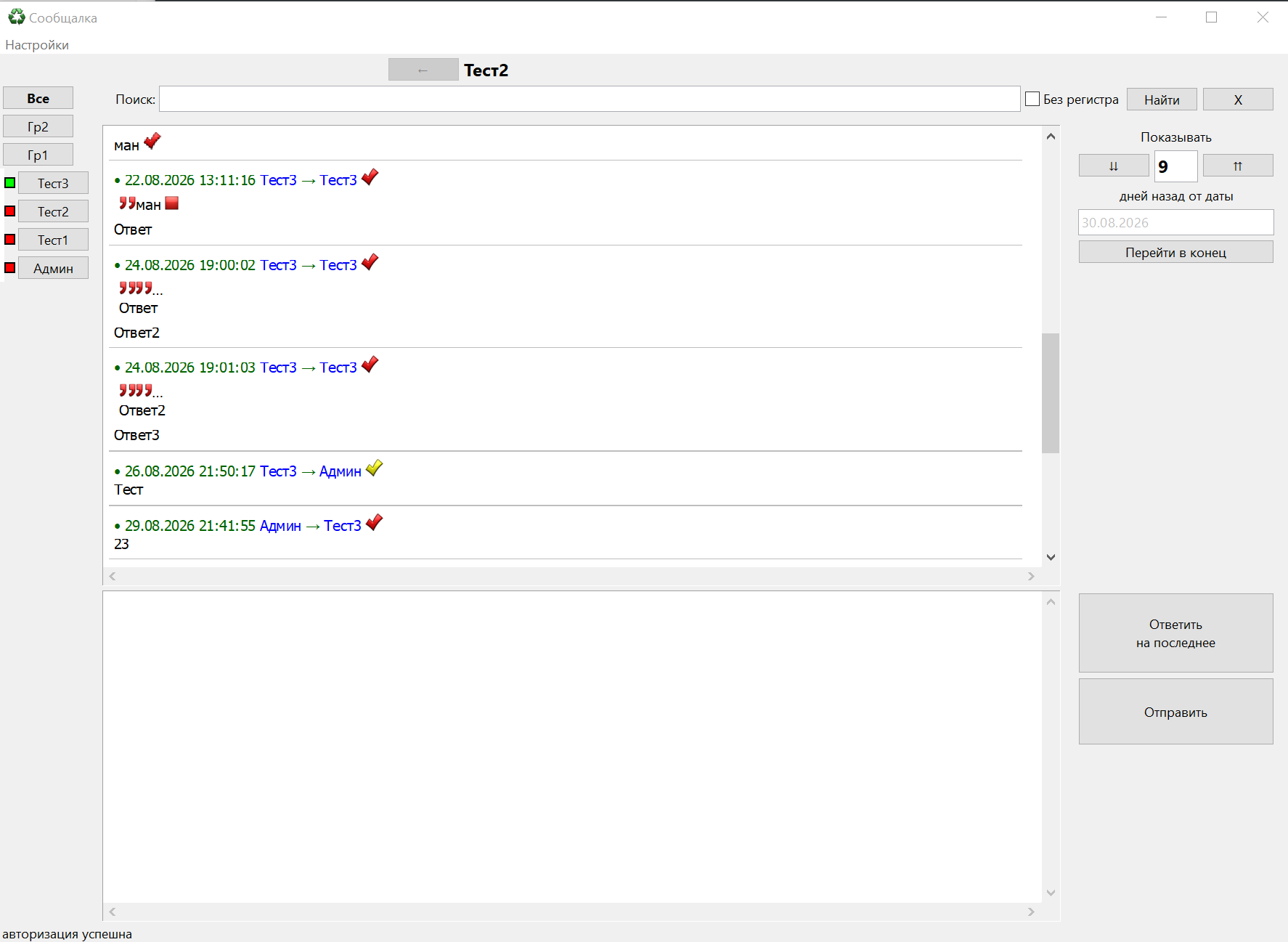Click red checkmark on 22.08.2026 13:11:16 message

coord(370,177)
